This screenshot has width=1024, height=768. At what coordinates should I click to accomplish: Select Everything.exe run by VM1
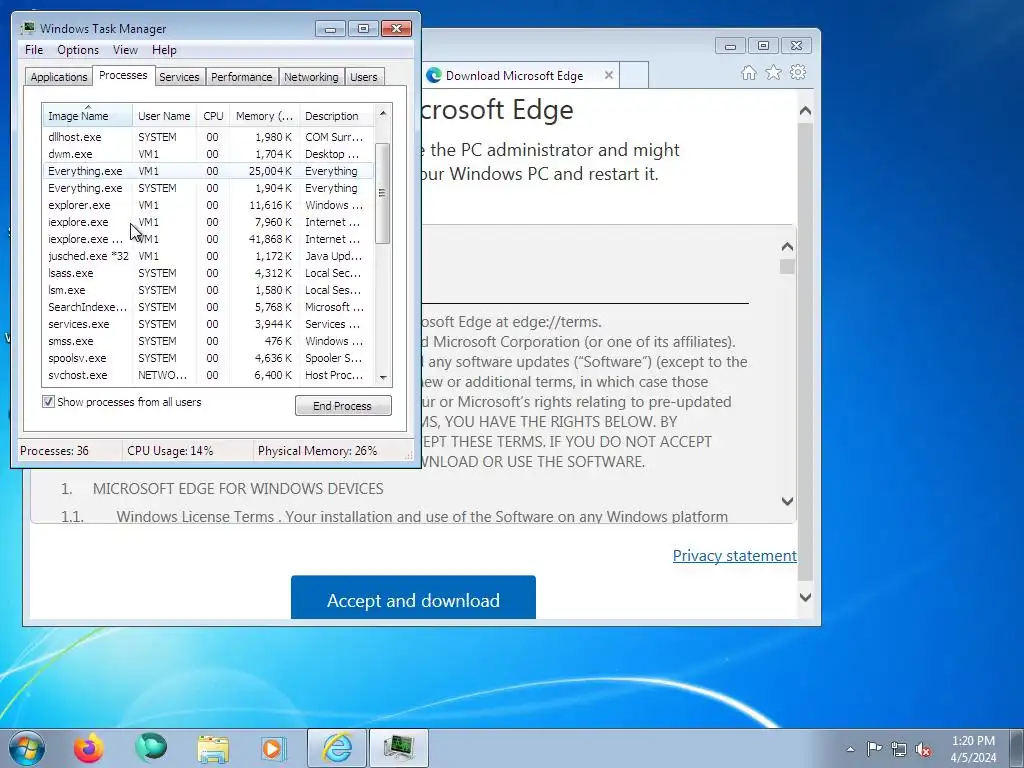(209, 171)
